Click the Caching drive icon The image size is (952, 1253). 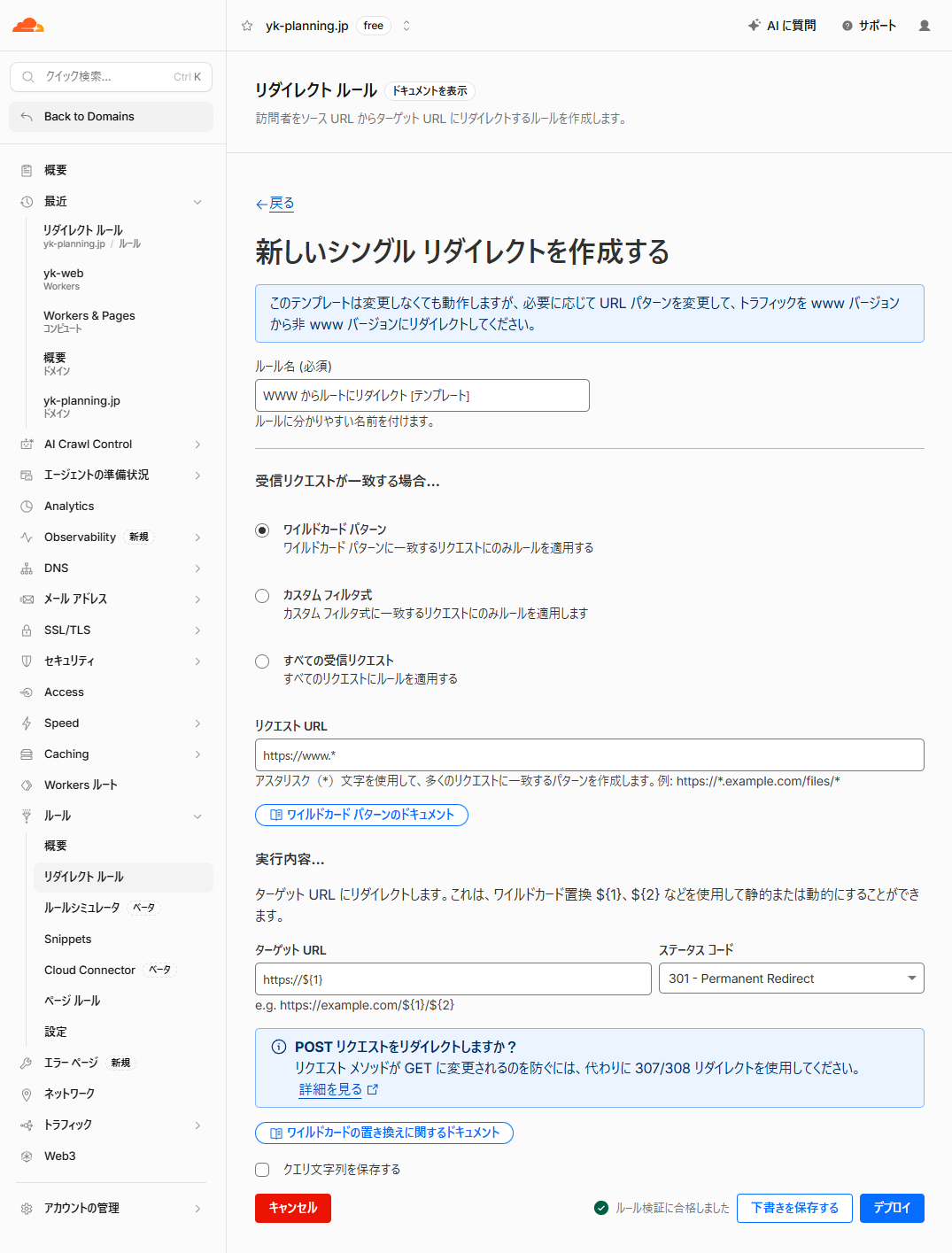tap(27, 754)
